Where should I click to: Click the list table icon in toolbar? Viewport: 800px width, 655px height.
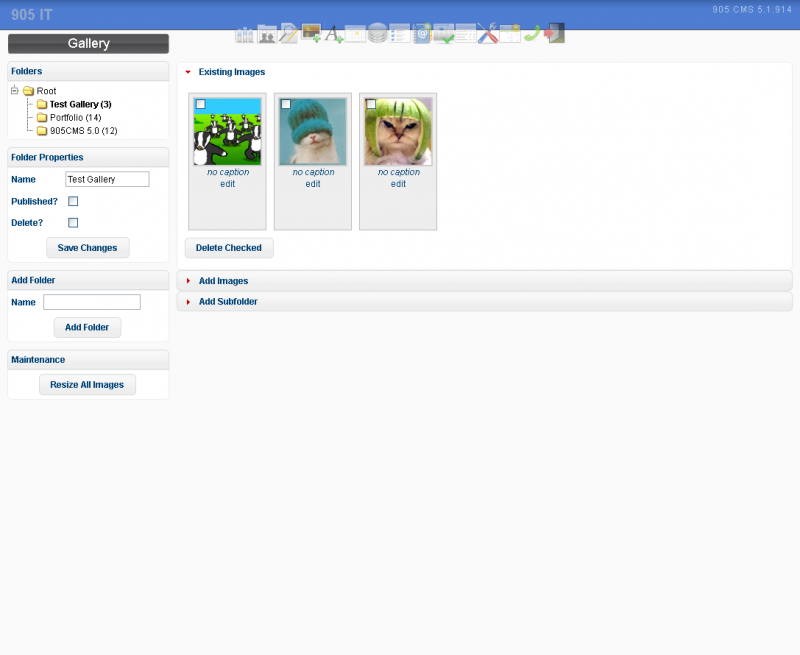[466, 34]
